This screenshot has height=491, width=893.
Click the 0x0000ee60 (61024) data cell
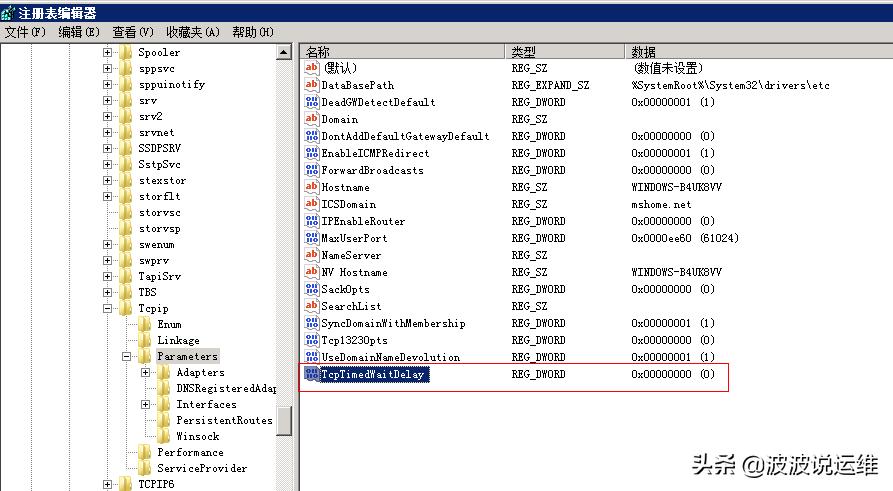[685, 238]
